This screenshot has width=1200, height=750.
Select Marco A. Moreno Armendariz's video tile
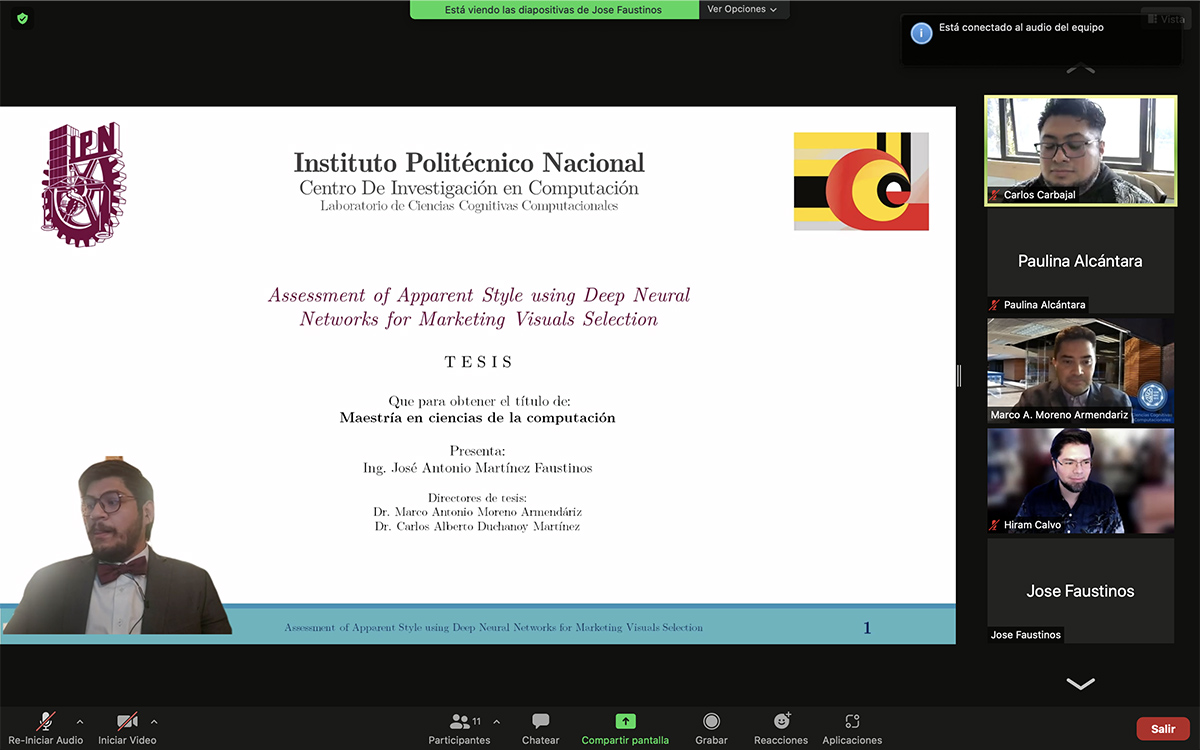(x=1080, y=370)
